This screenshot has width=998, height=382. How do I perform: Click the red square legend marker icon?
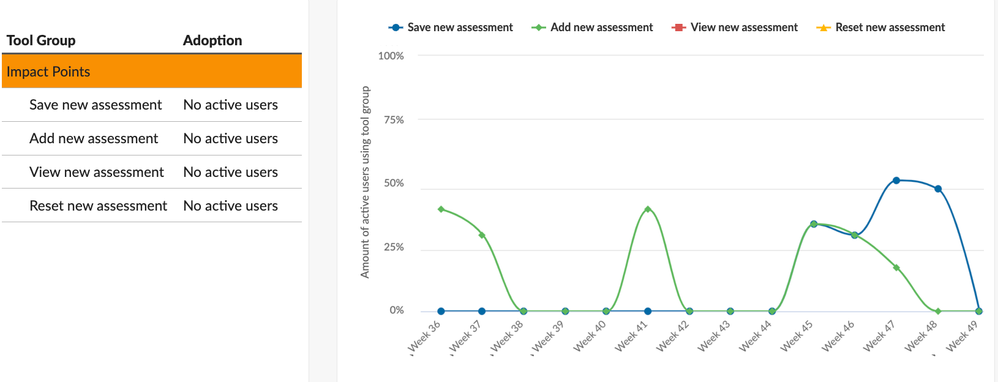pyautogui.click(x=679, y=27)
